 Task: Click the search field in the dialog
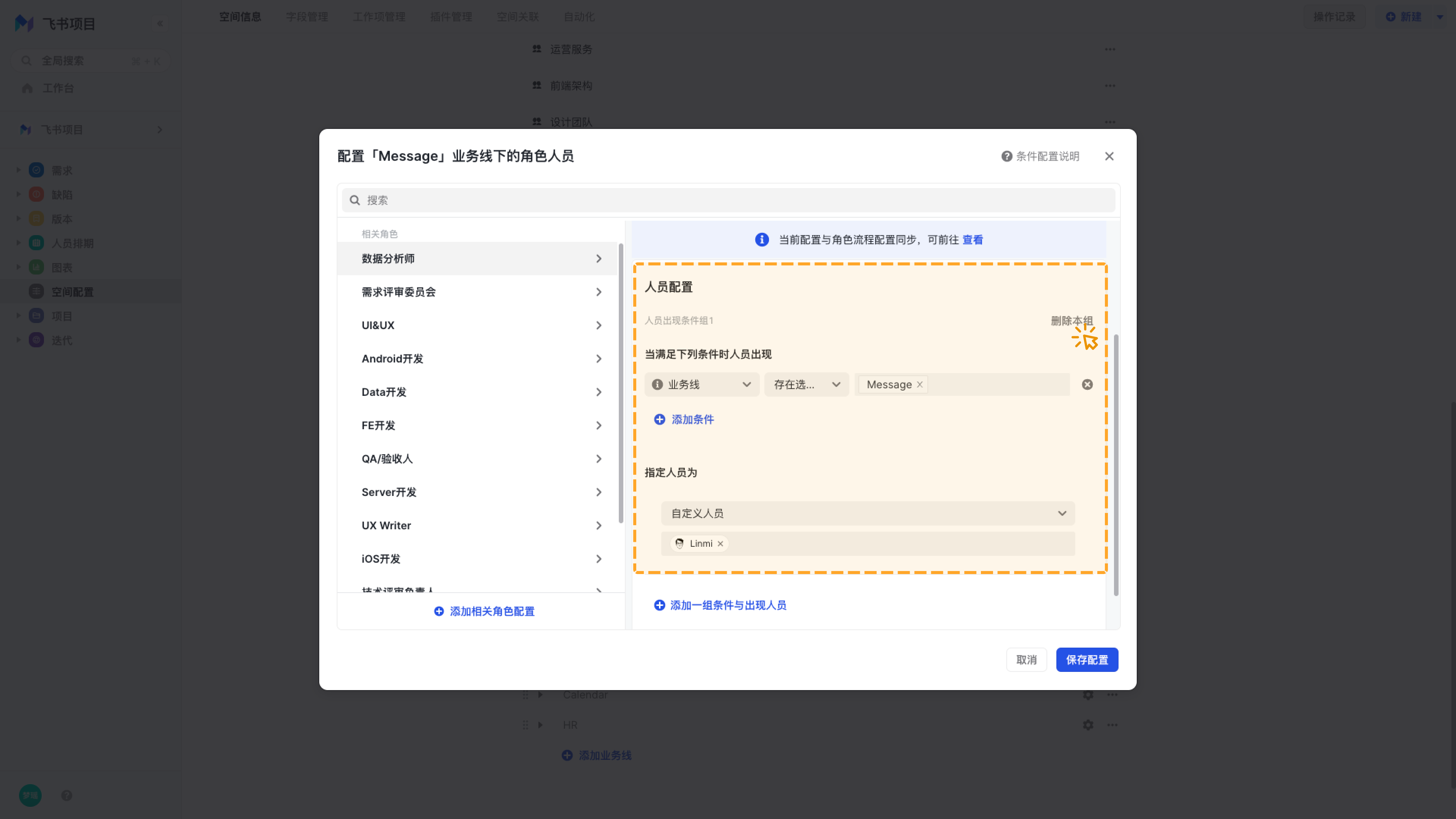coord(728,200)
